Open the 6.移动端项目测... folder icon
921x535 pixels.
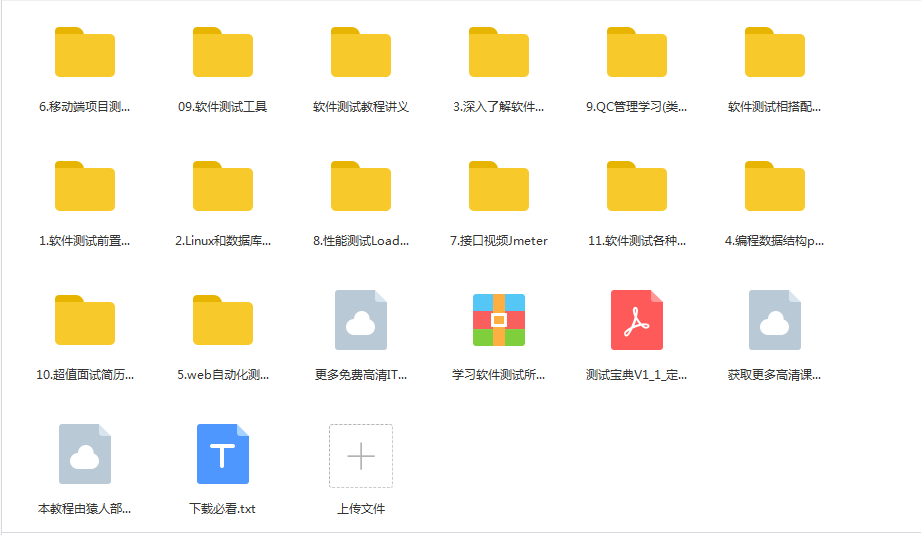click(85, 52)
